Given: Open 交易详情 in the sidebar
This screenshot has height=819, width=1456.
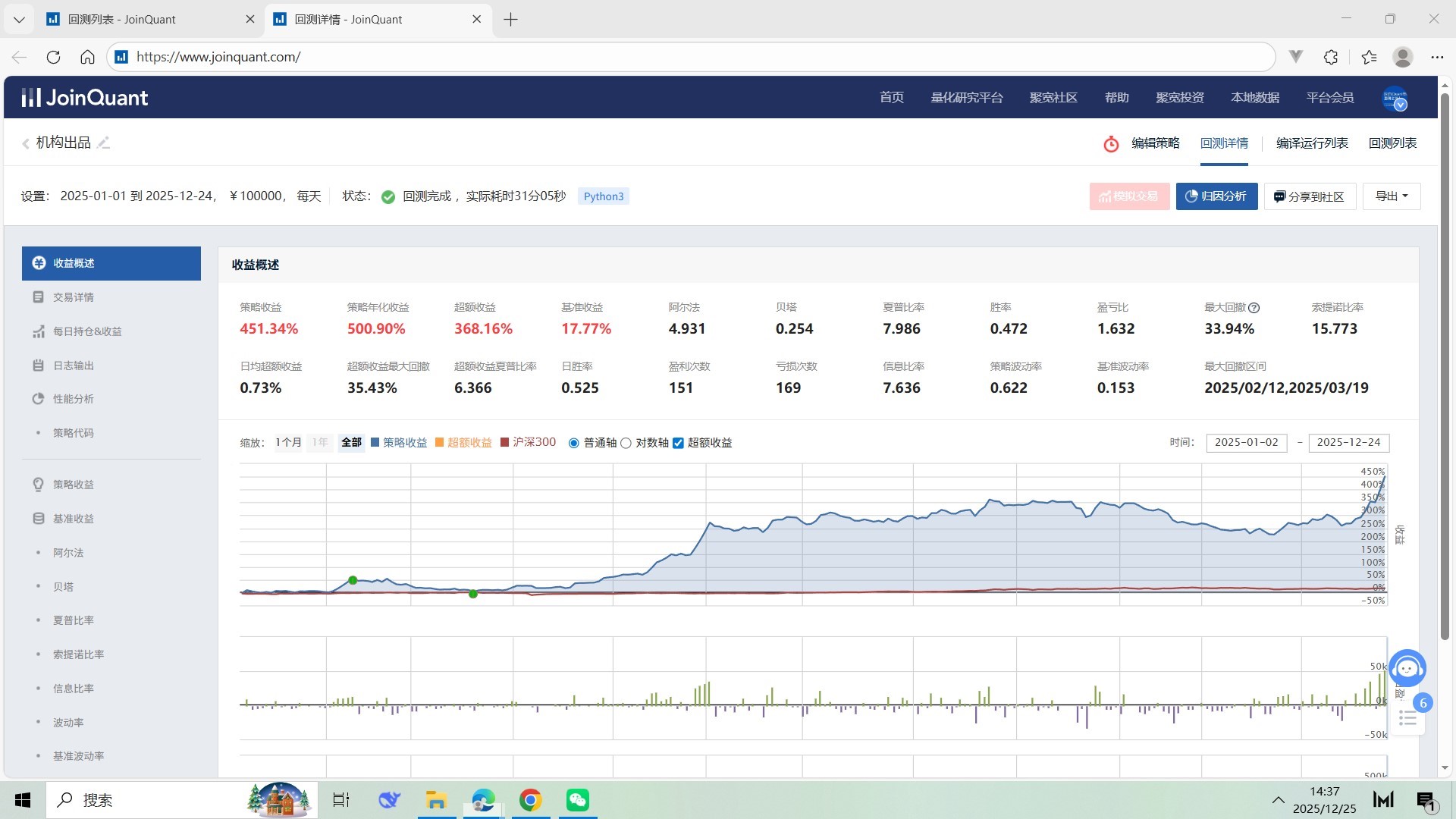Looking at the screenshot, I should coord(74,297).
